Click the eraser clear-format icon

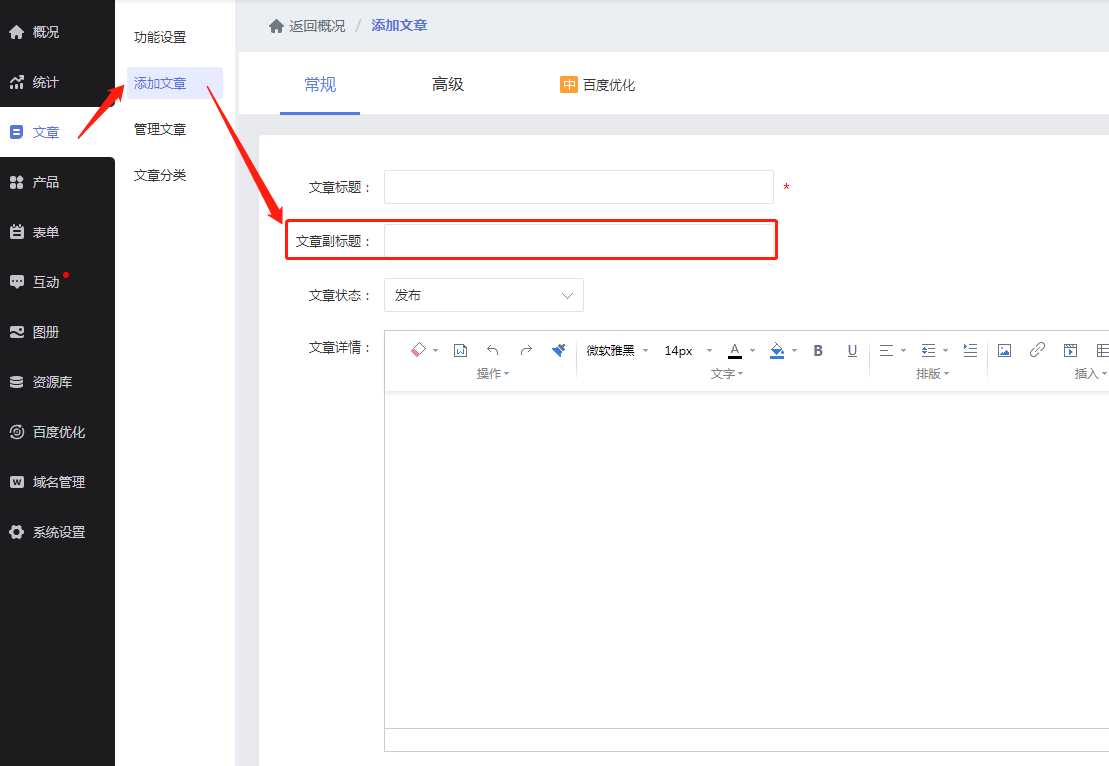pos(418,349)
